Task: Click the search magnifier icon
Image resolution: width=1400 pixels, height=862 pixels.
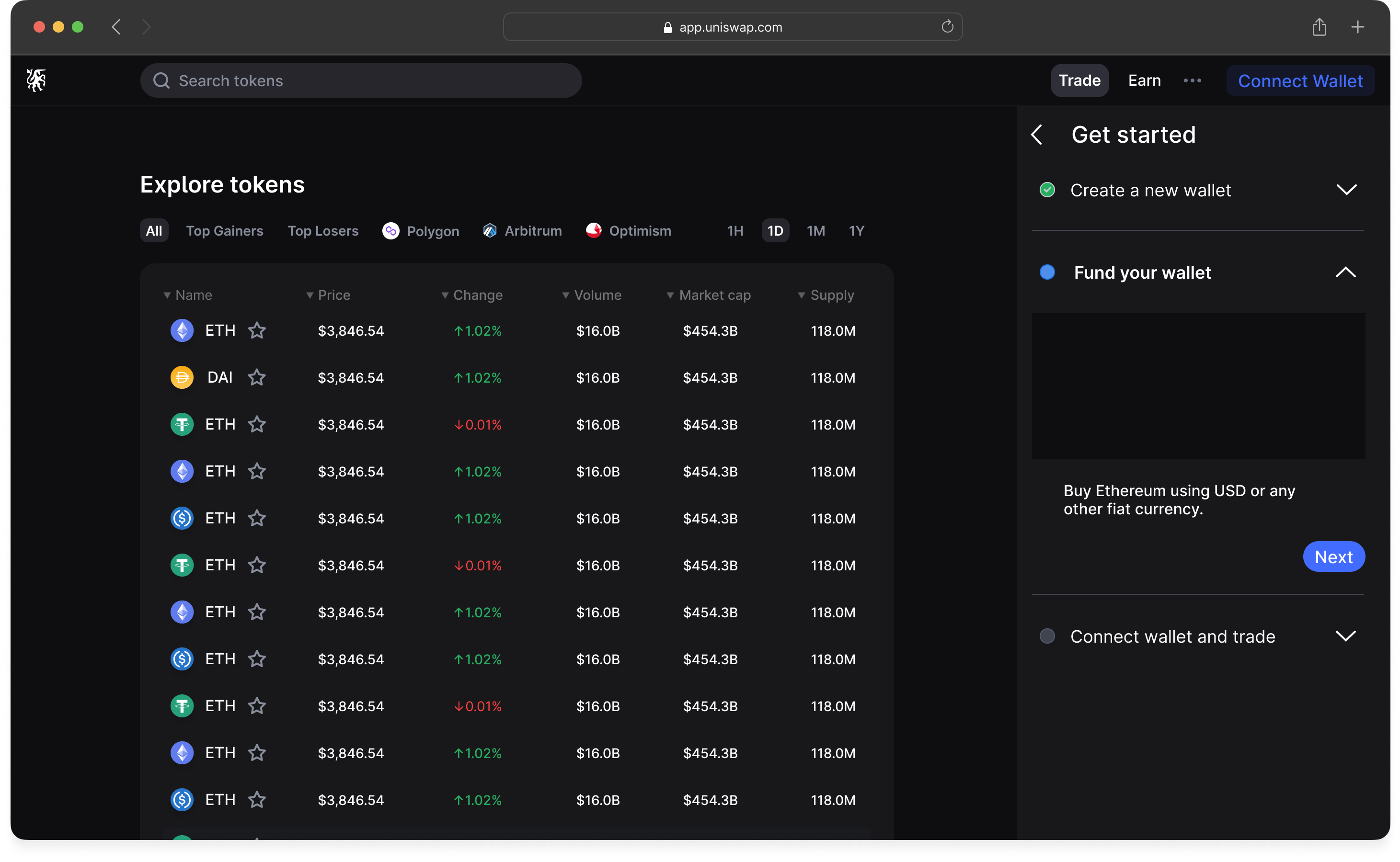Action: click(161, 80)
